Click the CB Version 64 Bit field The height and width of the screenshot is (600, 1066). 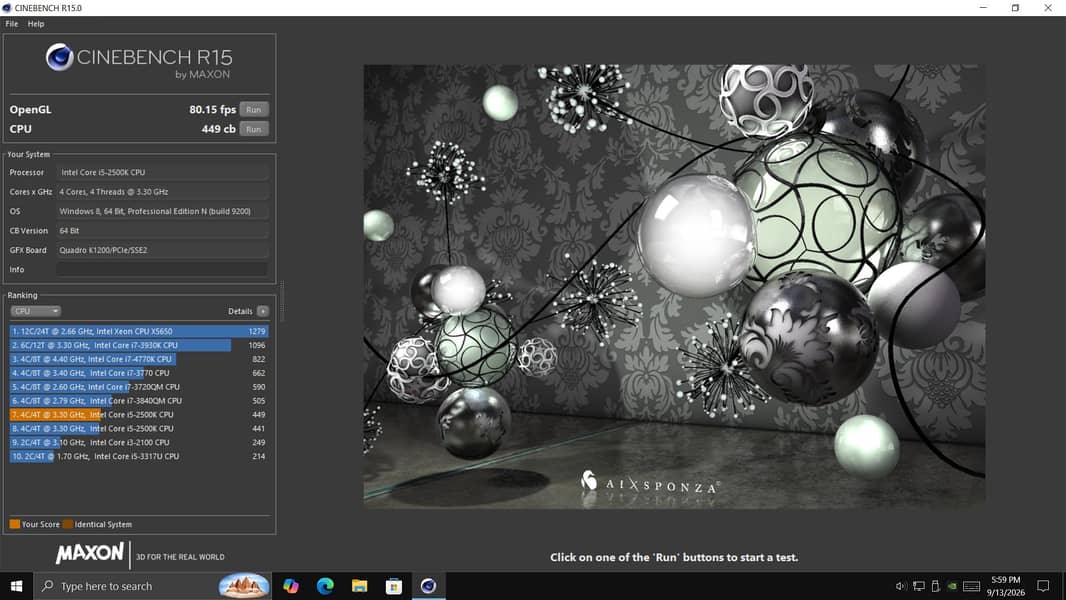pos(162,231)
